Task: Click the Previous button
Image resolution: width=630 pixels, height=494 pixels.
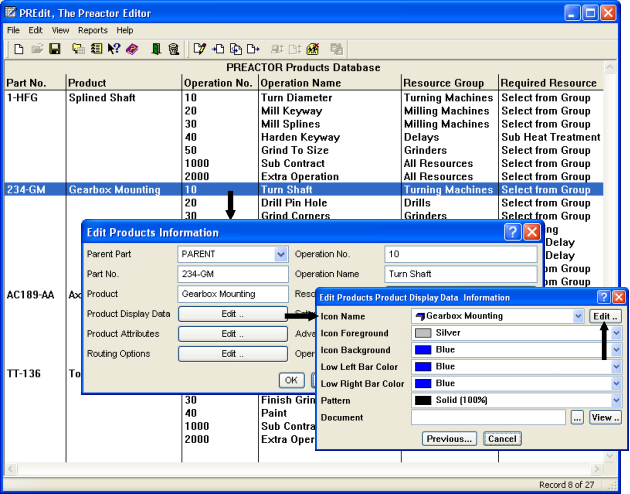Action: (449, 439)
